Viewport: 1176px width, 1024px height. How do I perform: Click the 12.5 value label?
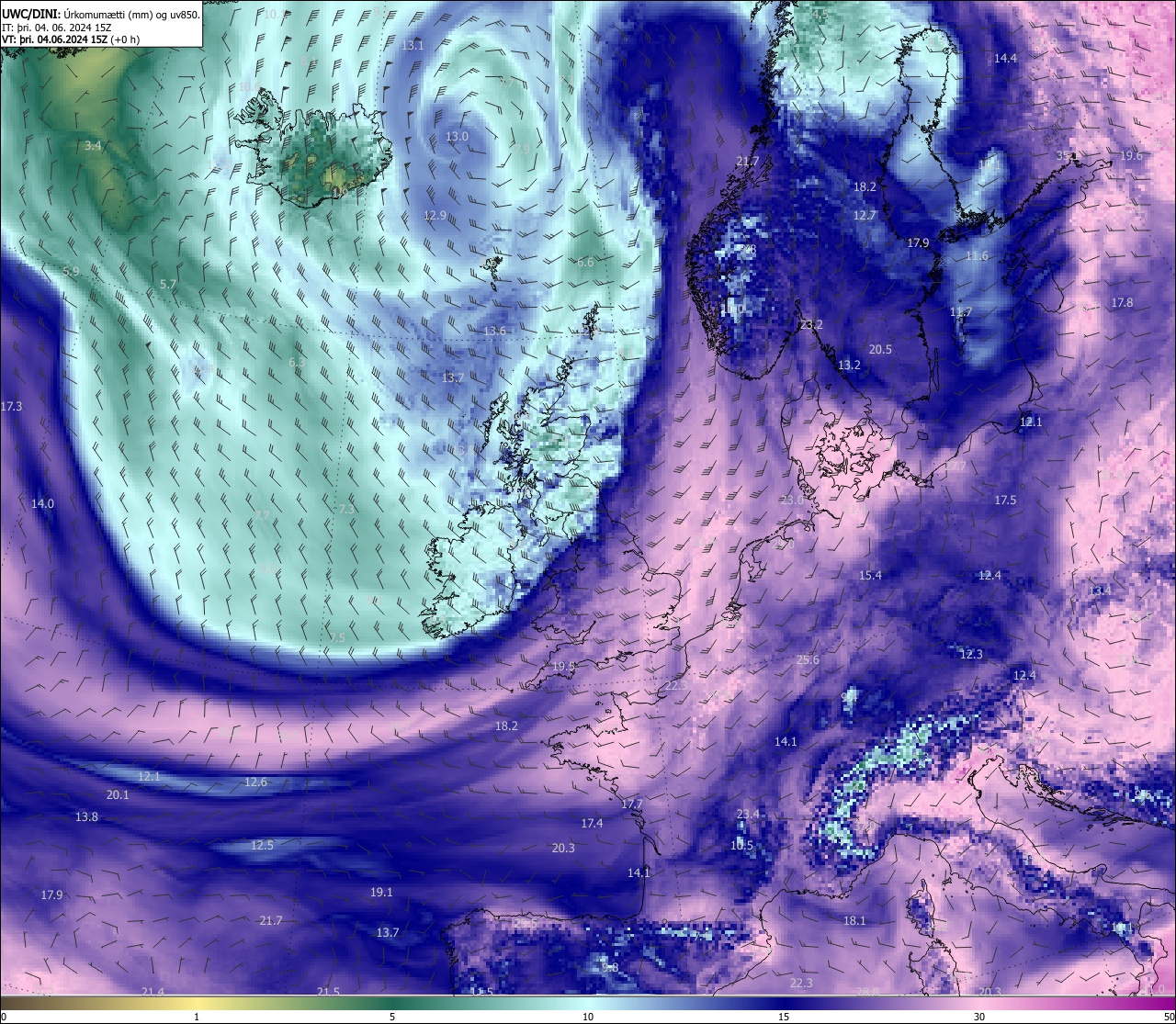262,845
